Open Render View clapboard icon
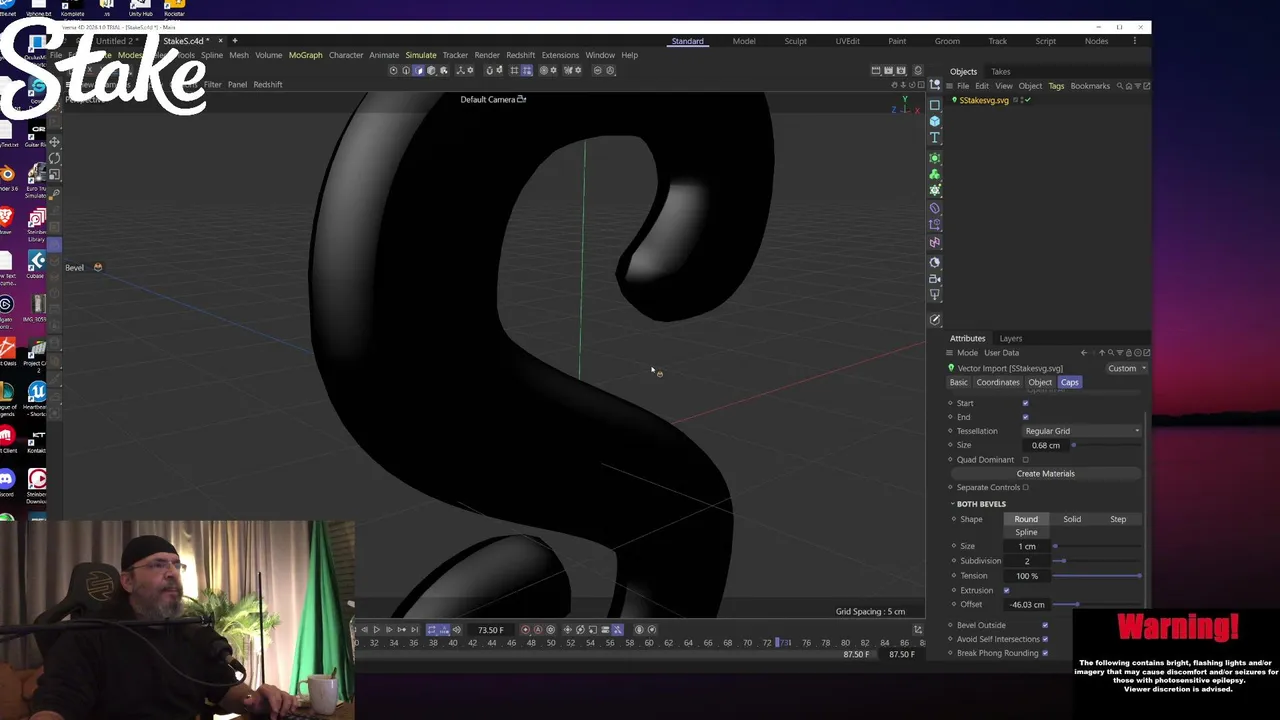Viewport: 1280px width, 720px height. 876,70
